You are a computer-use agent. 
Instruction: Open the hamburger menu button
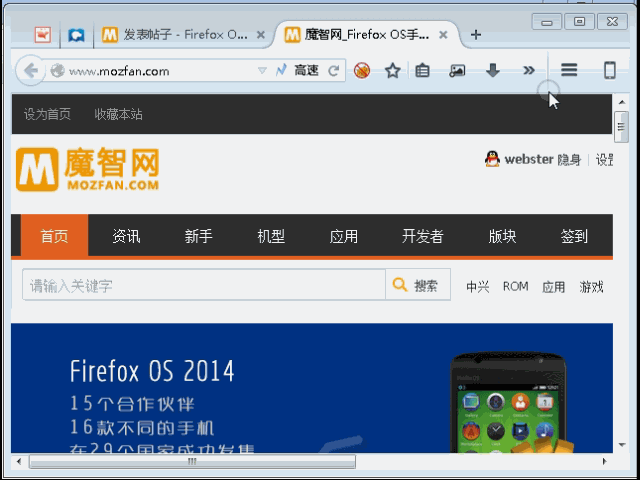(569, 70)
